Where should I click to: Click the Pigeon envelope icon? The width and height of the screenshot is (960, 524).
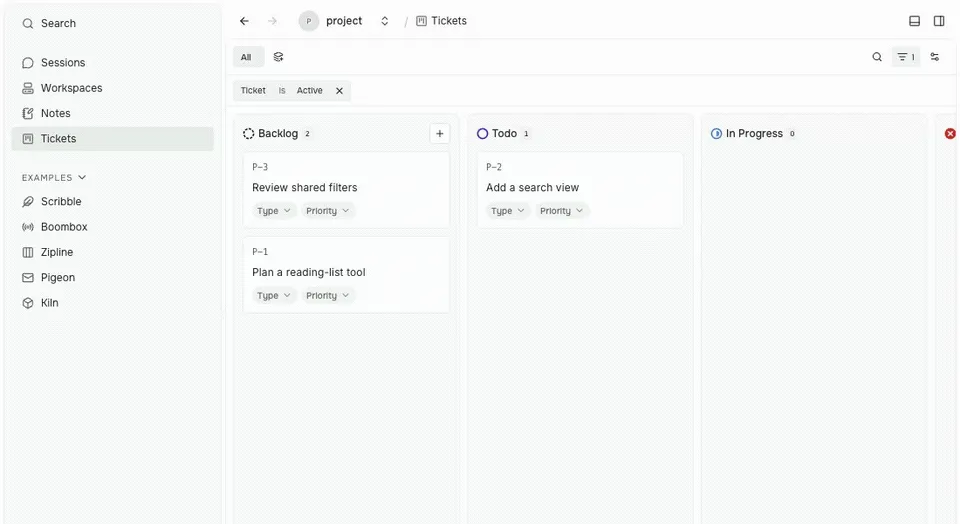pos(28,278)
